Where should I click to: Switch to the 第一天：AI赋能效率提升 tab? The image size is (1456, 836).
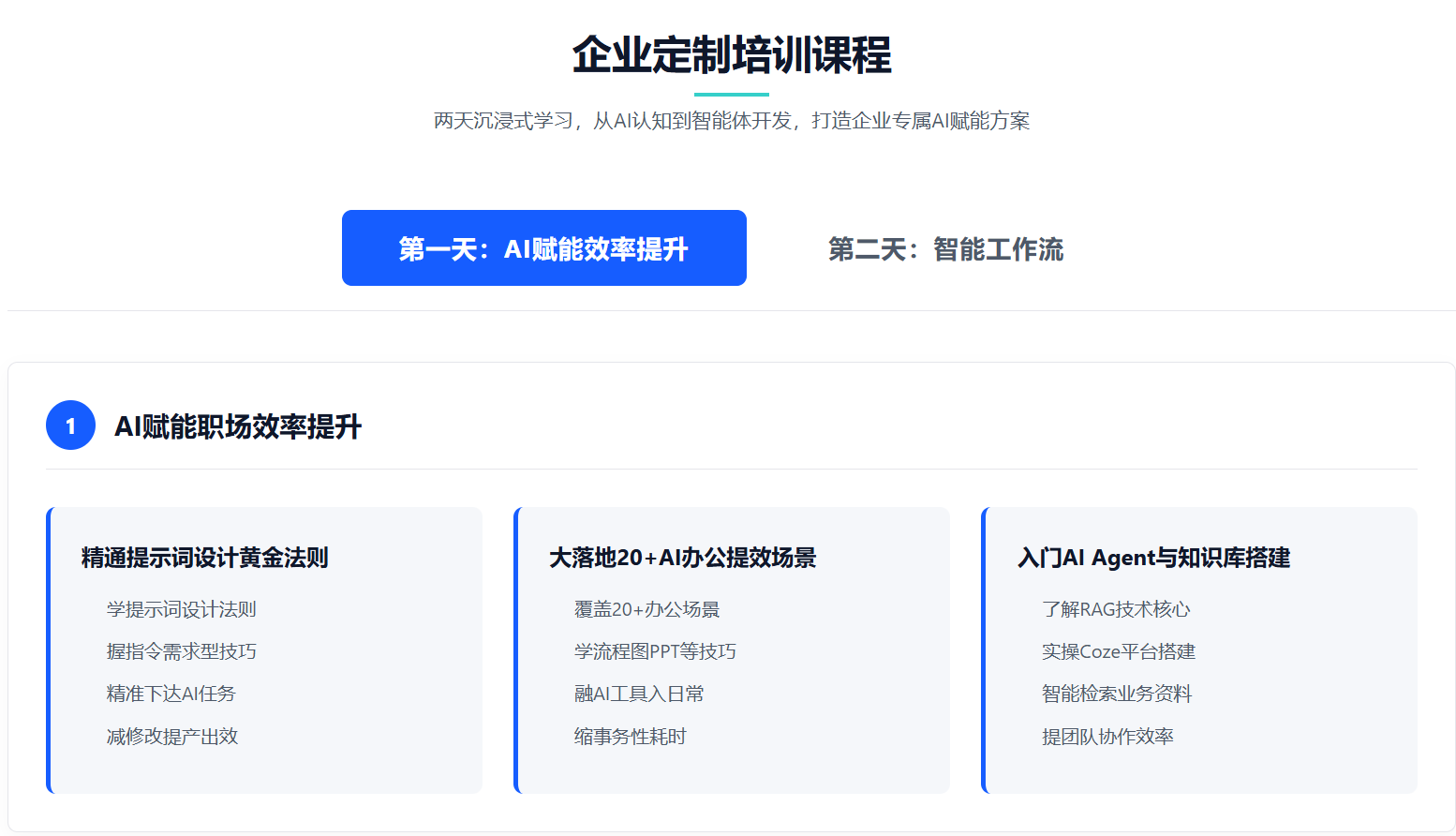543,248
